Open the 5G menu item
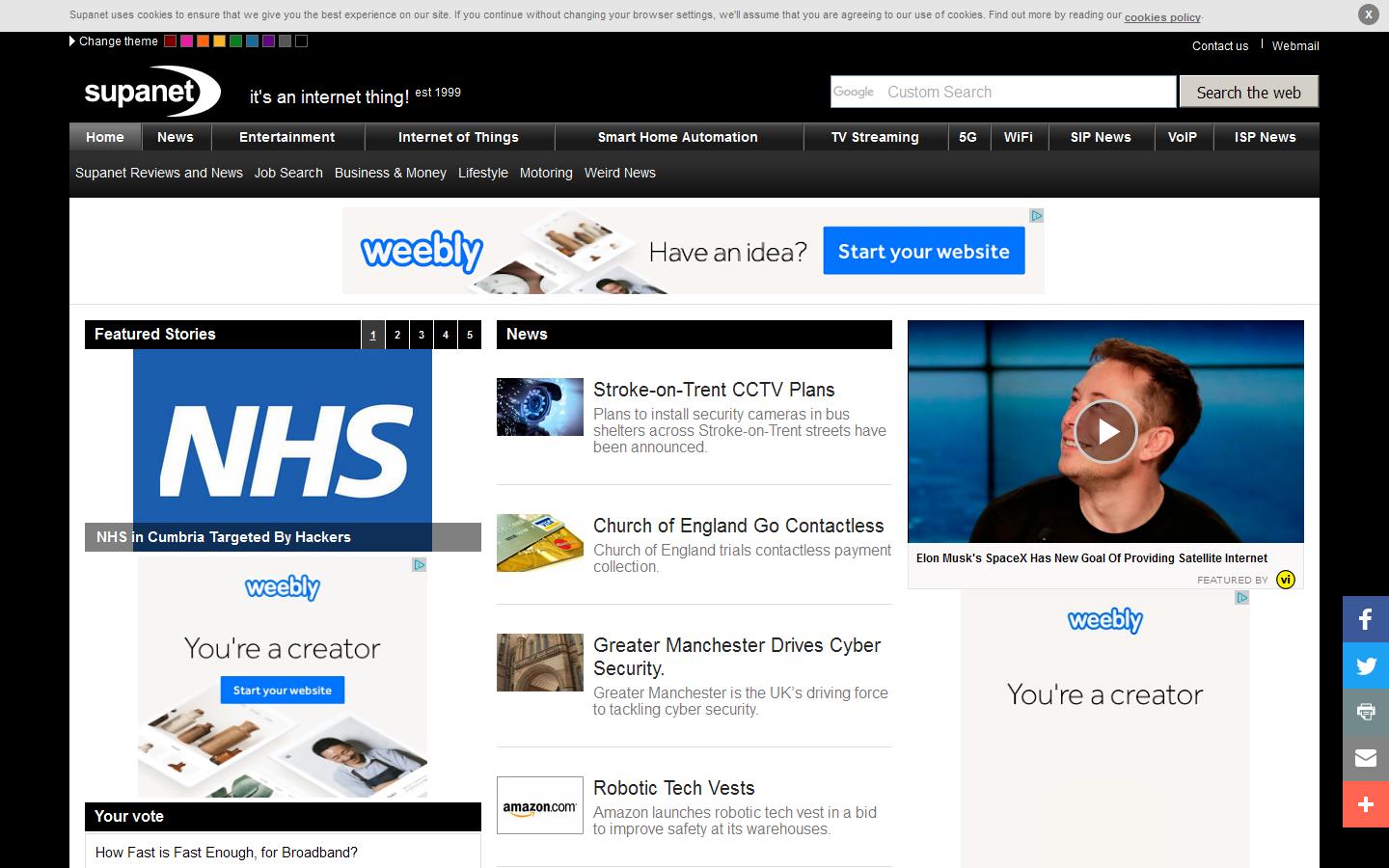Image resolution: width=1389 pixels, height=868 pixels. pos(967,137)
